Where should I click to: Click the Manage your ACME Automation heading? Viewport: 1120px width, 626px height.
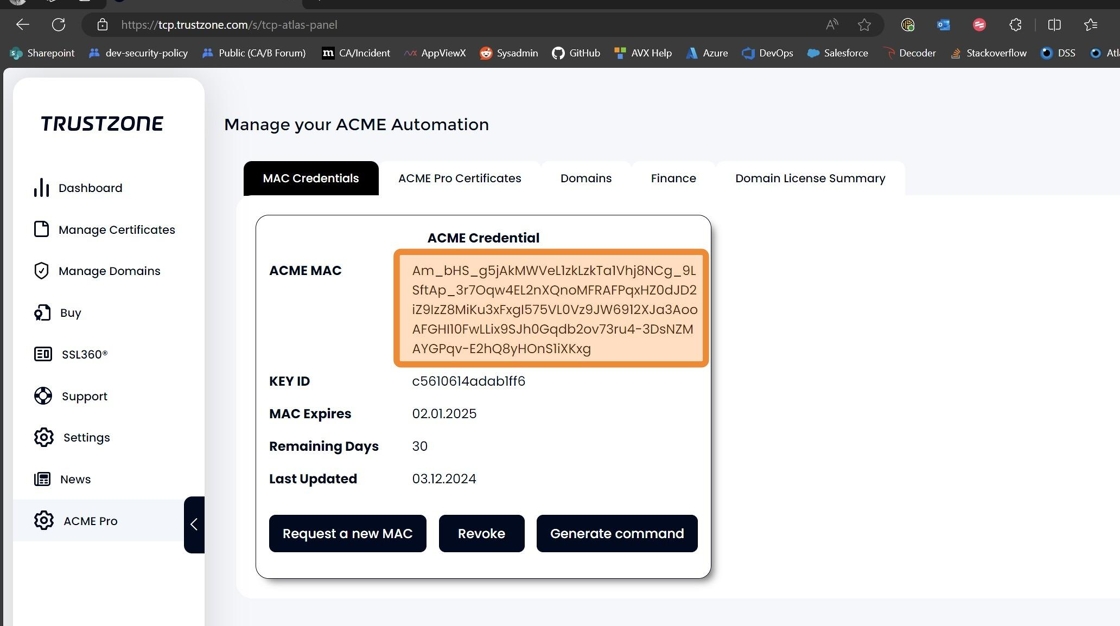(356, 124)
